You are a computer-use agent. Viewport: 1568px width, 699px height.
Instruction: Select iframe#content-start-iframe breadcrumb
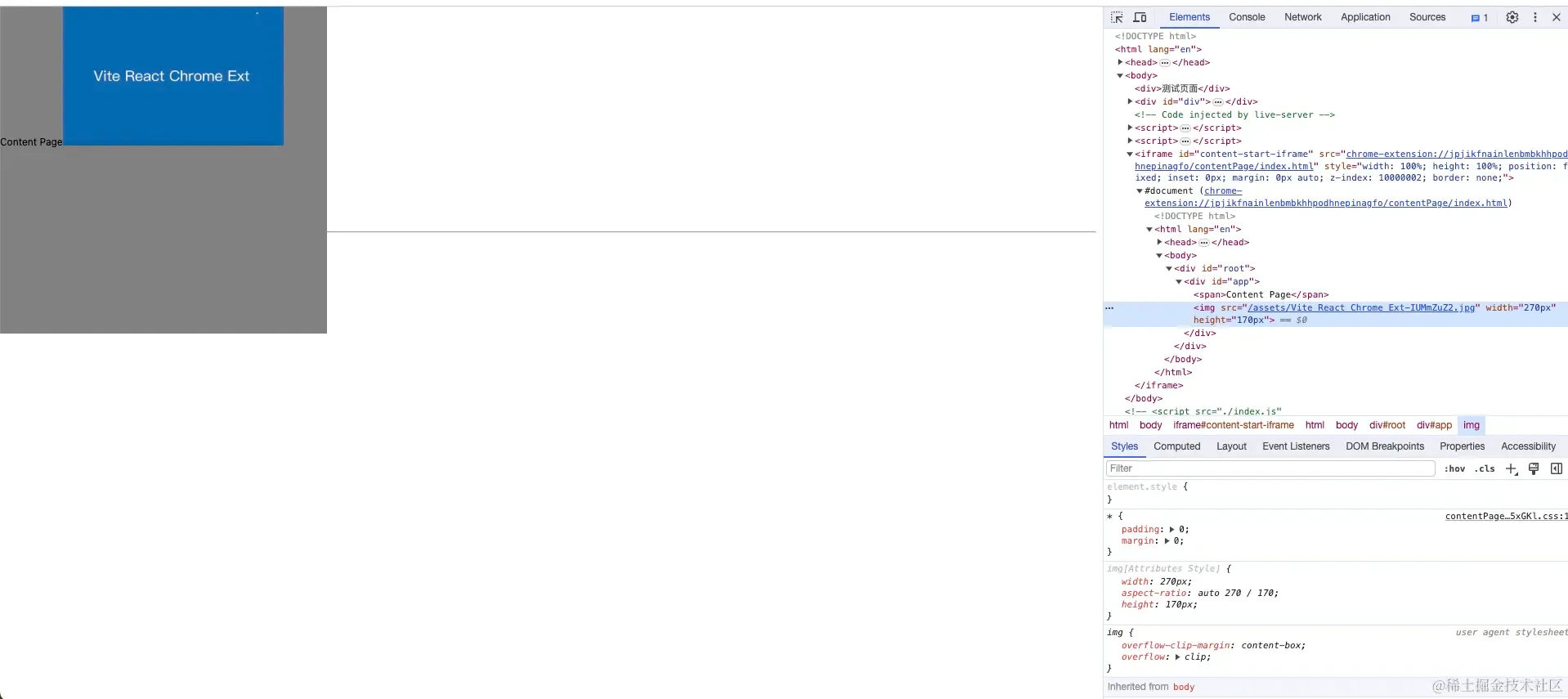tap(1234, 425)
